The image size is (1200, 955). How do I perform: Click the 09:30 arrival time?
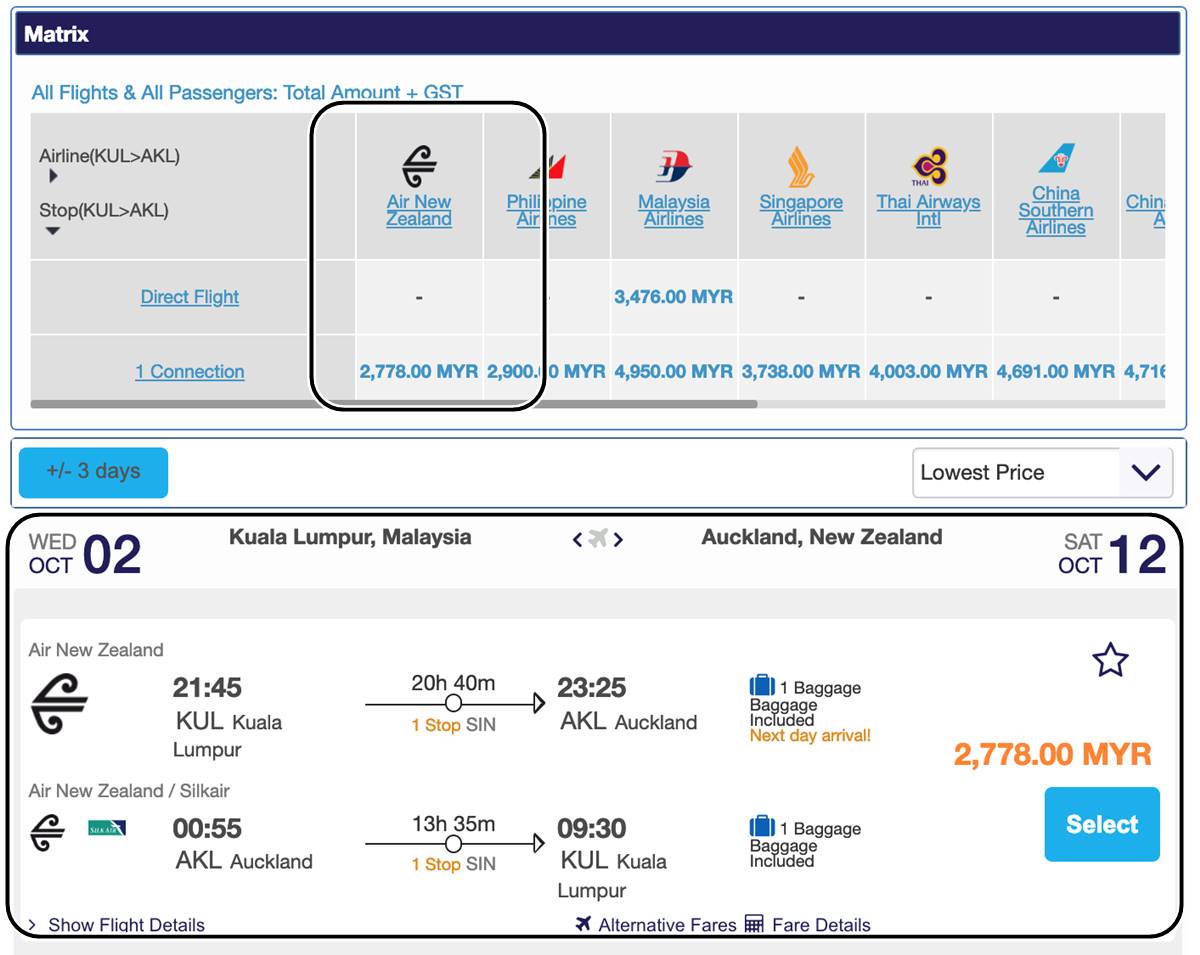592,829
